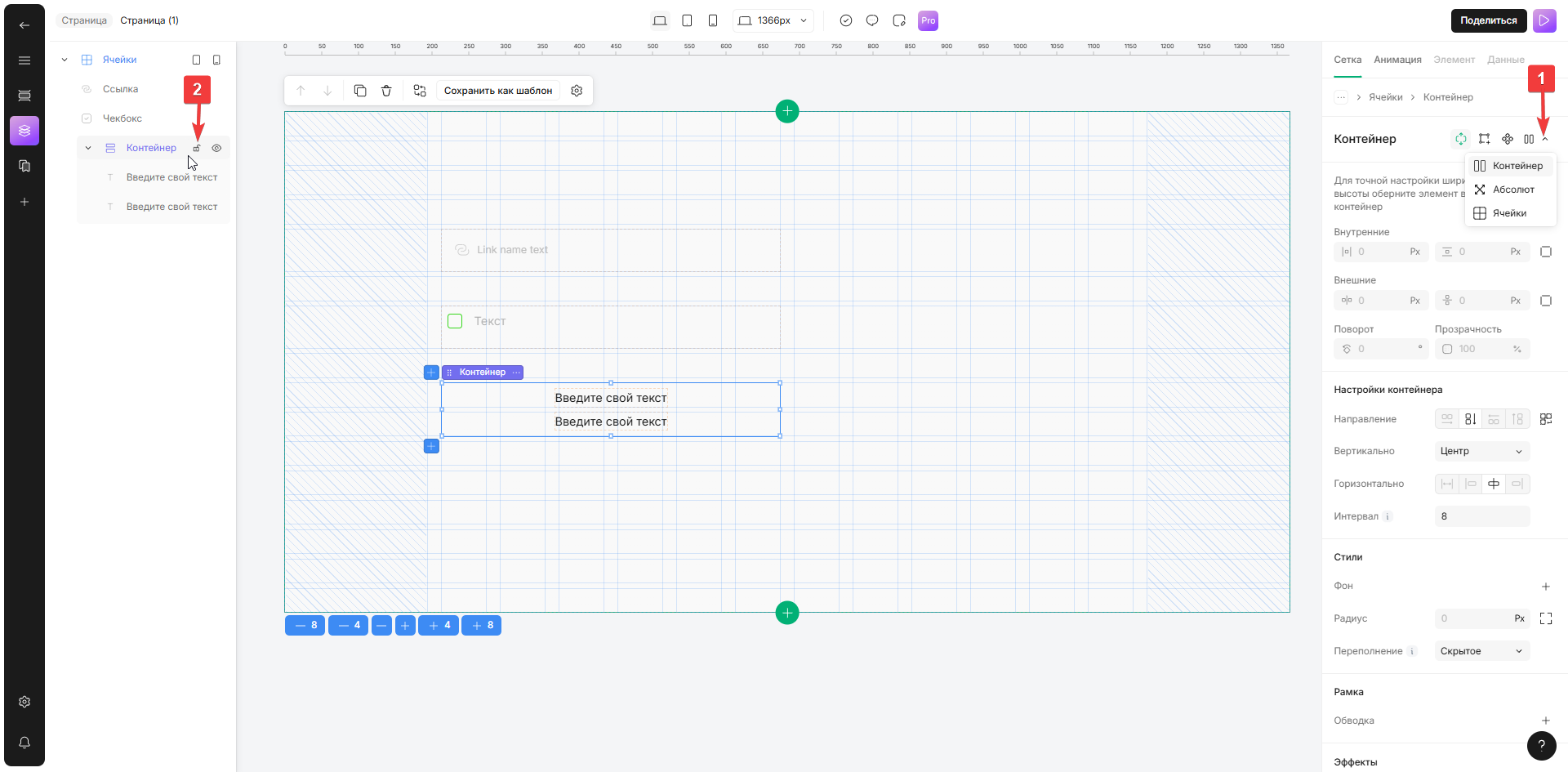Screen dimensions: 1568x772
Task: Toggle visibility eye of Контейнер layer
Action: tap(216, 148)
